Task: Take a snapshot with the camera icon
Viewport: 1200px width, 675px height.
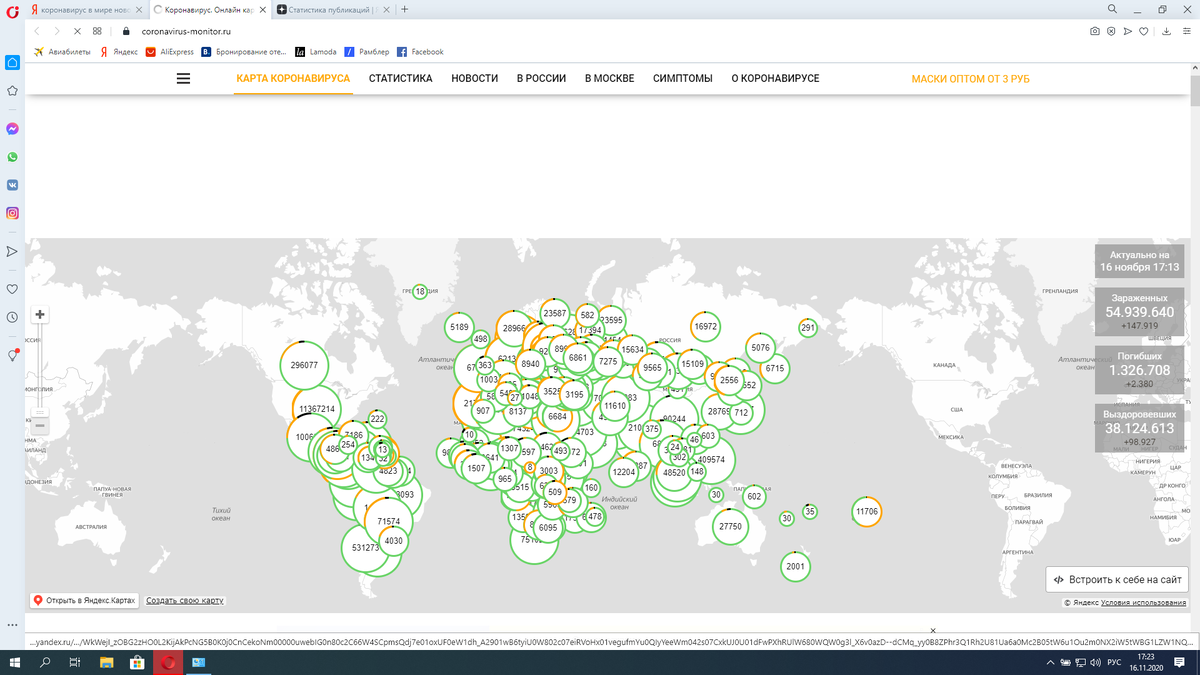Action: click(x=1095, y=31)
